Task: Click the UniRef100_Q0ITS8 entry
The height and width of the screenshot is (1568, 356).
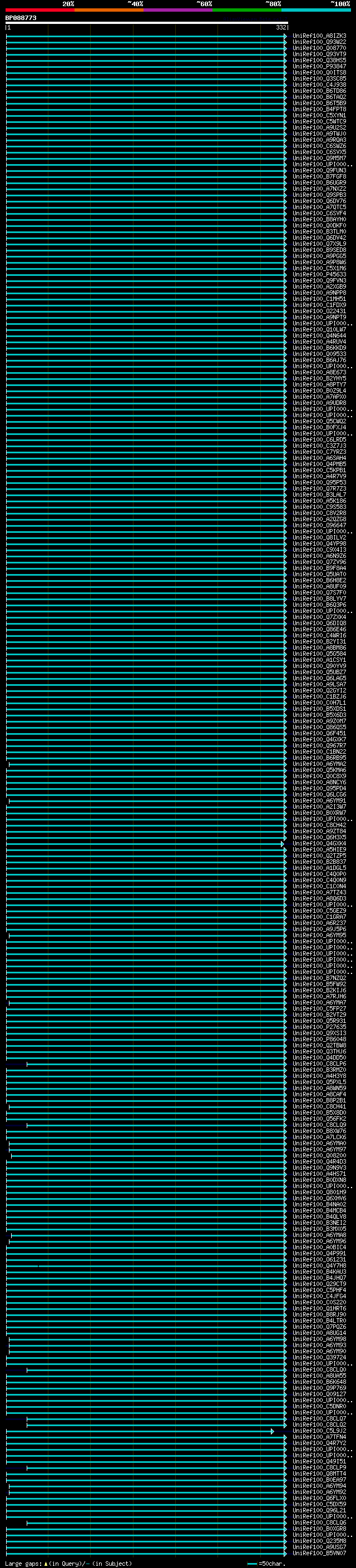Action: pyautogui.click(x=319, y=73)
